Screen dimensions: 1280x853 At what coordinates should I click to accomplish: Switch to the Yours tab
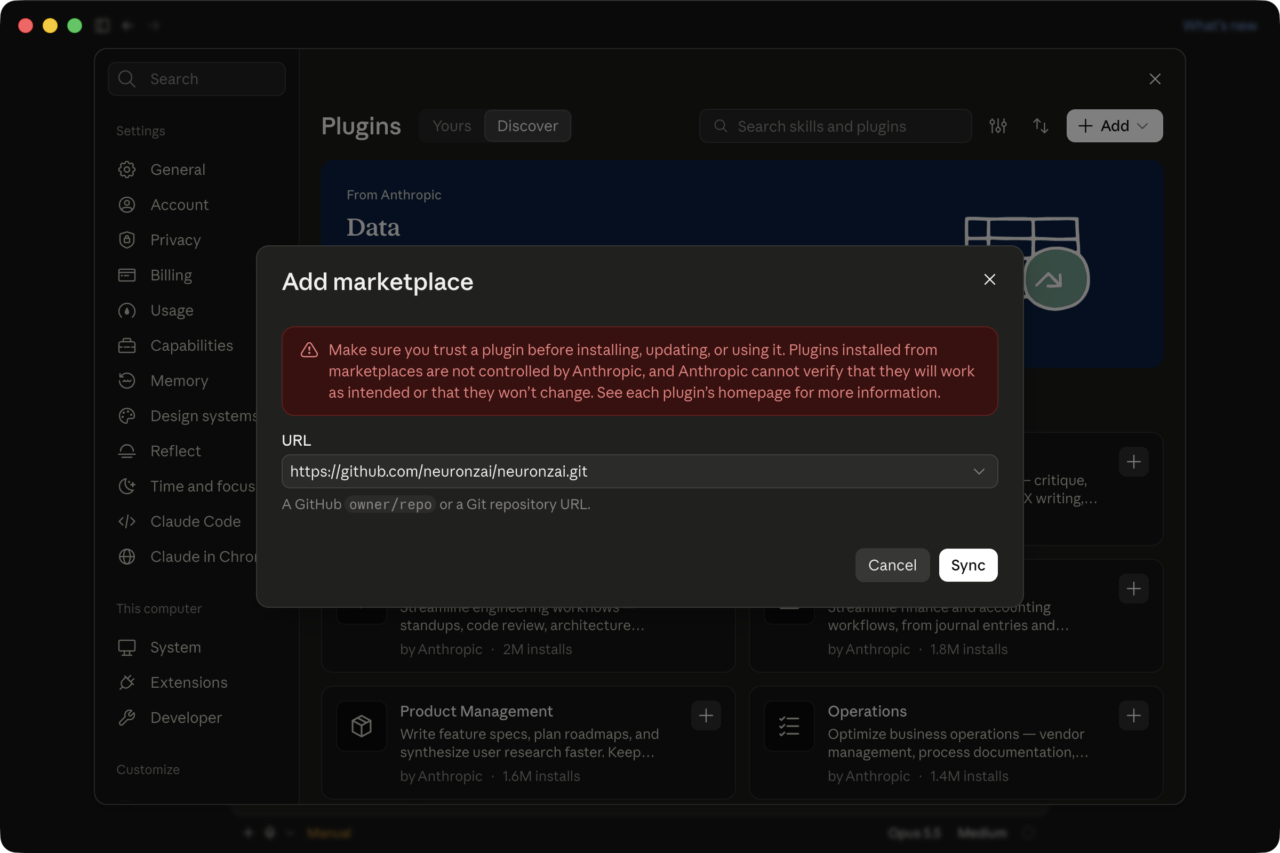[451, 126]
